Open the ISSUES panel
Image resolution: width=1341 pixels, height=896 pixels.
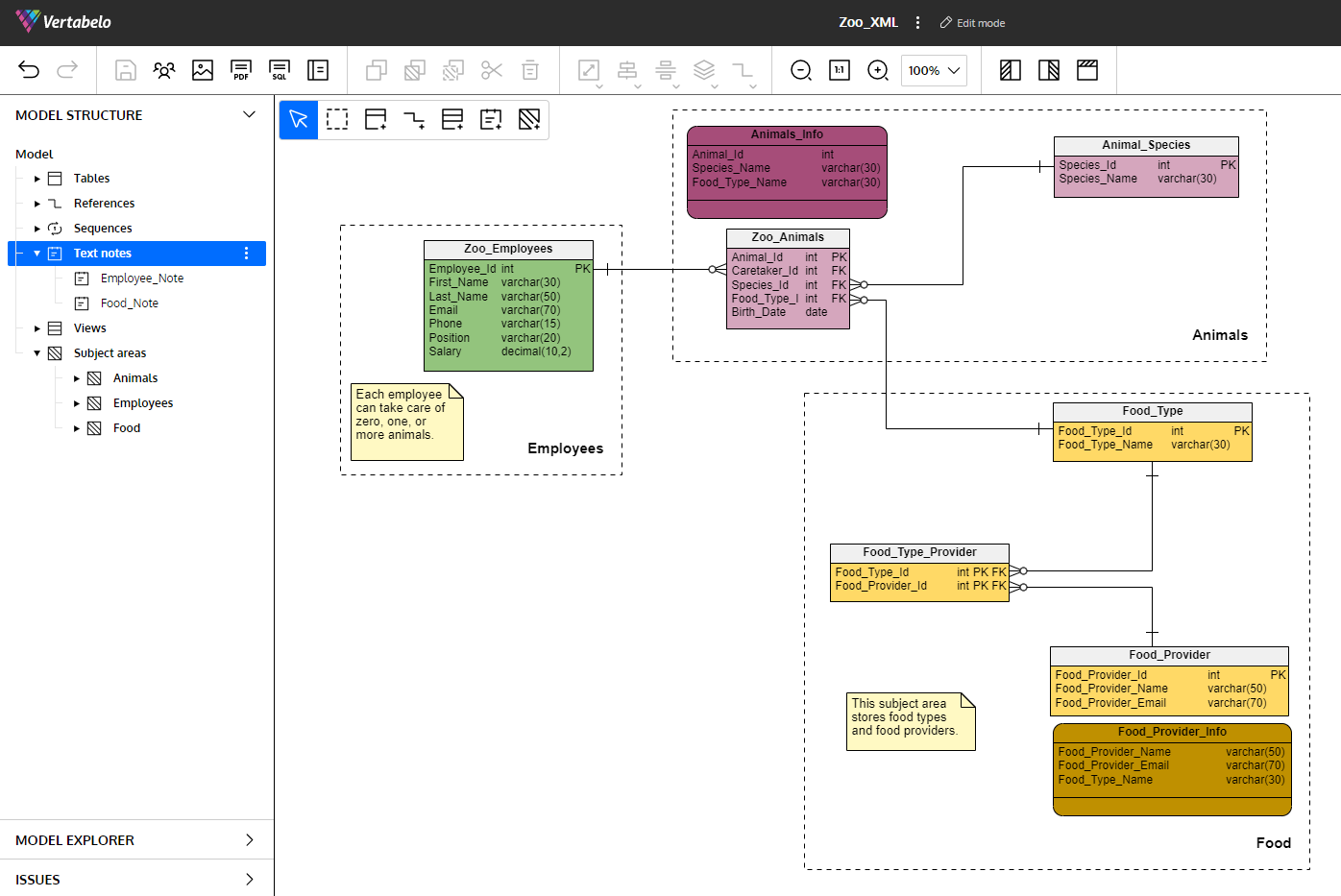tap(136, 880)
